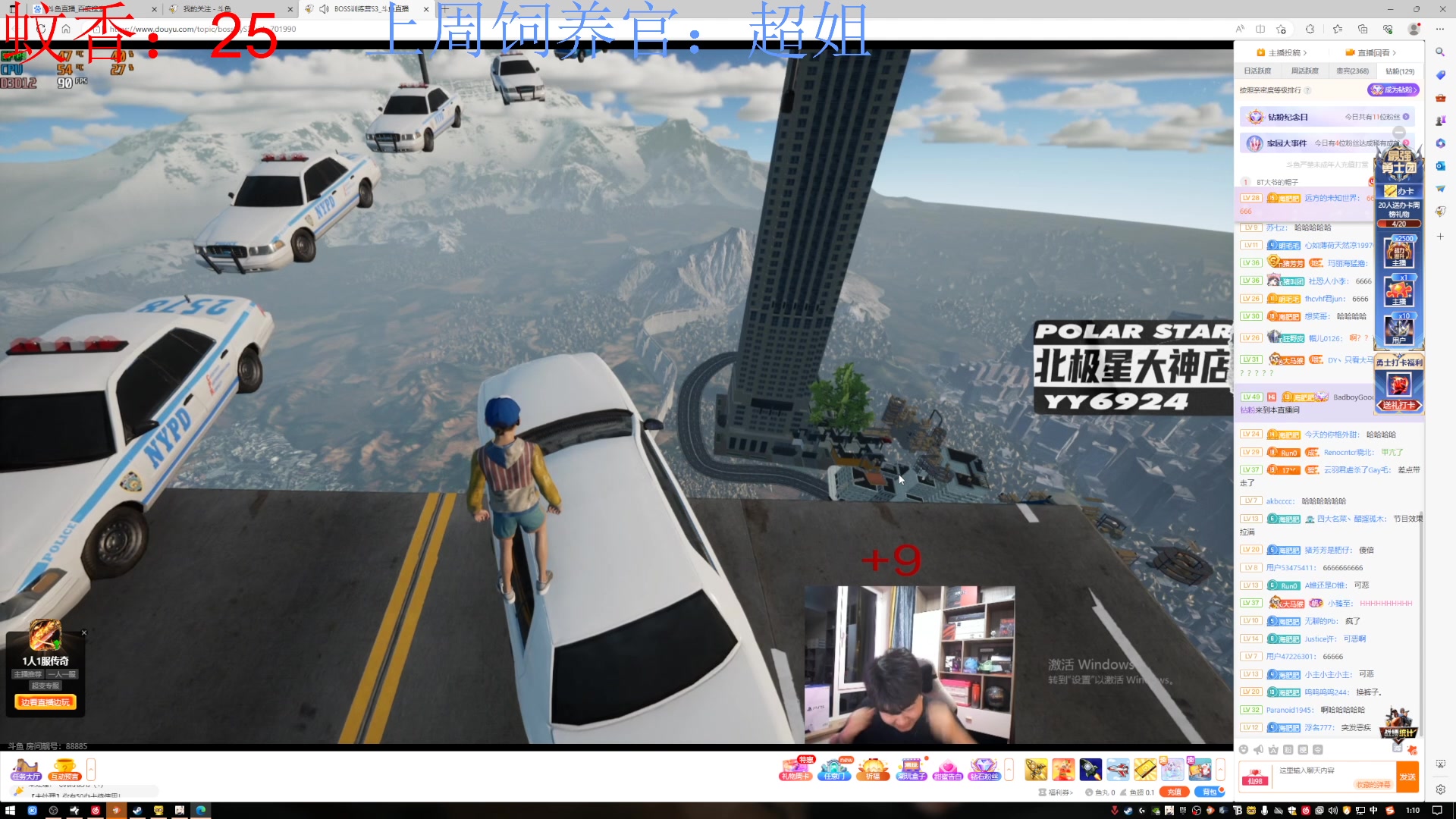The width and height of the screenshot is (1456, 819).
Task: Open the 任意门 portal icon
Action: click(834, 769)
